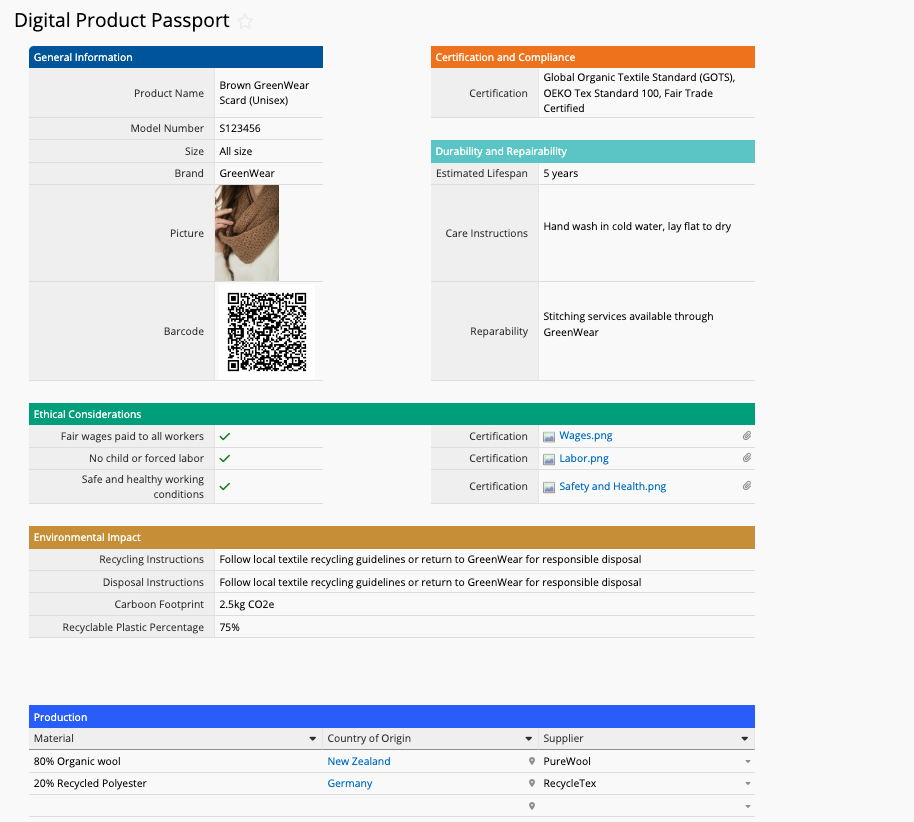Toggle the no child or forced labor checkmark

[225, 459]
